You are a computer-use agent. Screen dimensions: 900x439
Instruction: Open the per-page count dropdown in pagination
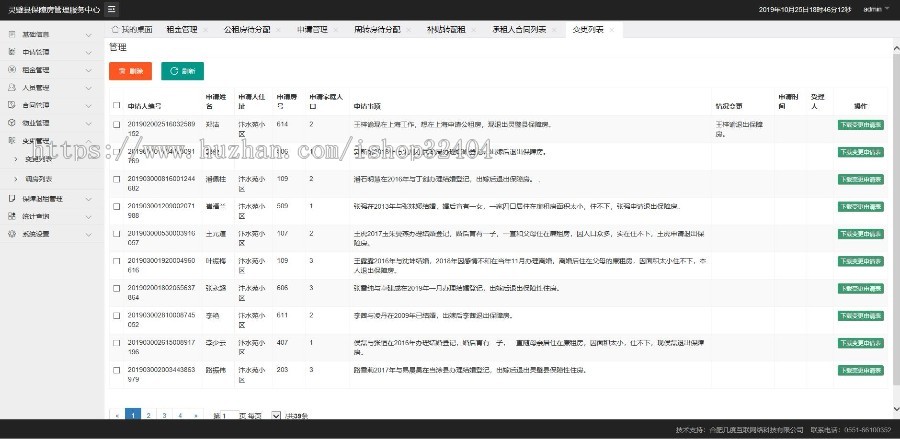pyautogui.click(x=276, y=415)
